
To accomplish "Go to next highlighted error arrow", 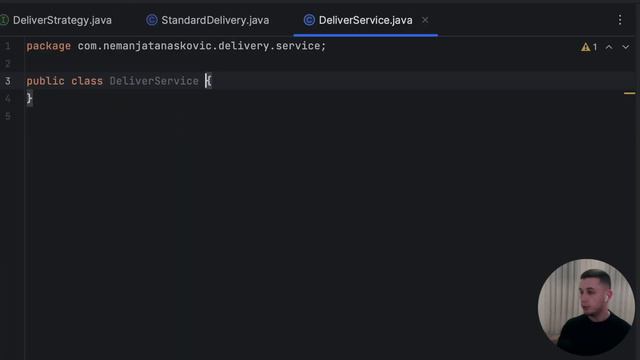I will [625, 47].
